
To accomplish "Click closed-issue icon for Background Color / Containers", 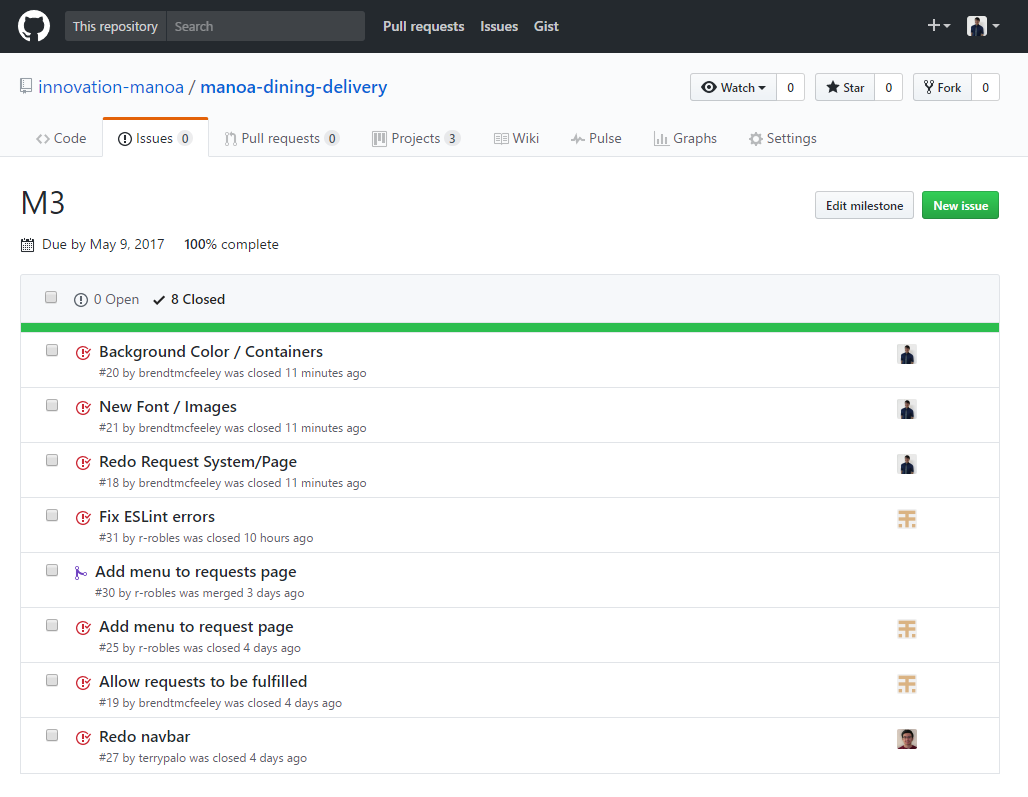I will (x=83, y=353).
